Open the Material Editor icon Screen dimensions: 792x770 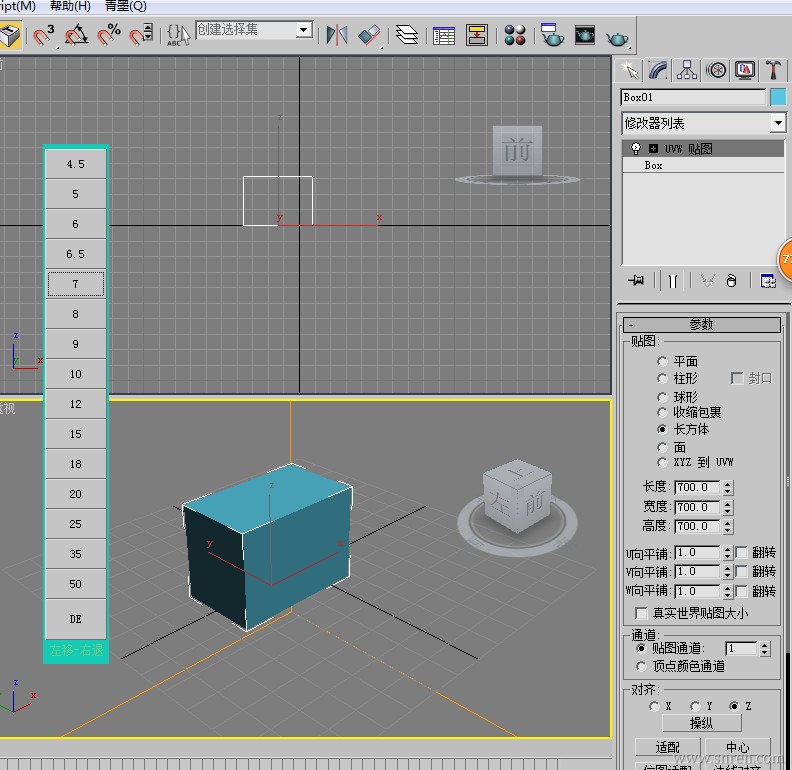click(x=515, y=35)
